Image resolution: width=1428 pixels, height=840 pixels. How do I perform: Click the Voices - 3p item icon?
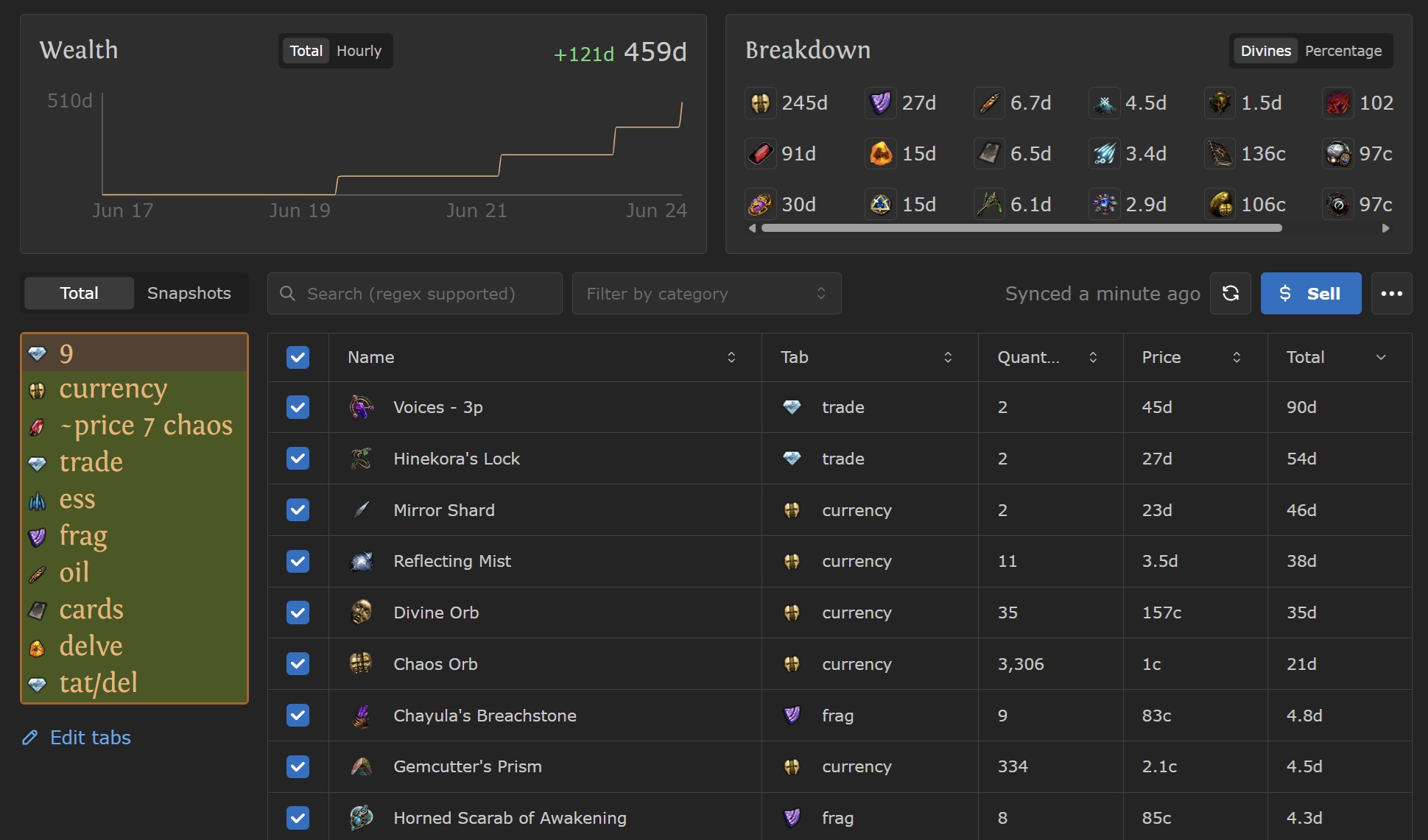[361, 407]
